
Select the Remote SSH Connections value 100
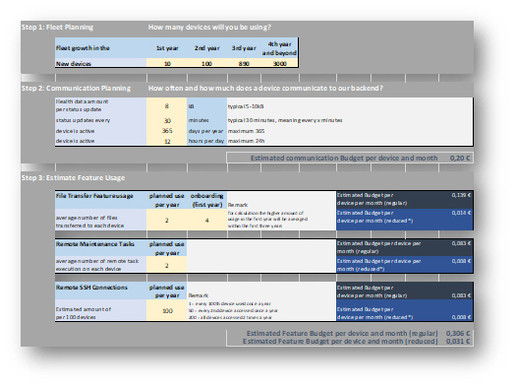click(167, 311)
